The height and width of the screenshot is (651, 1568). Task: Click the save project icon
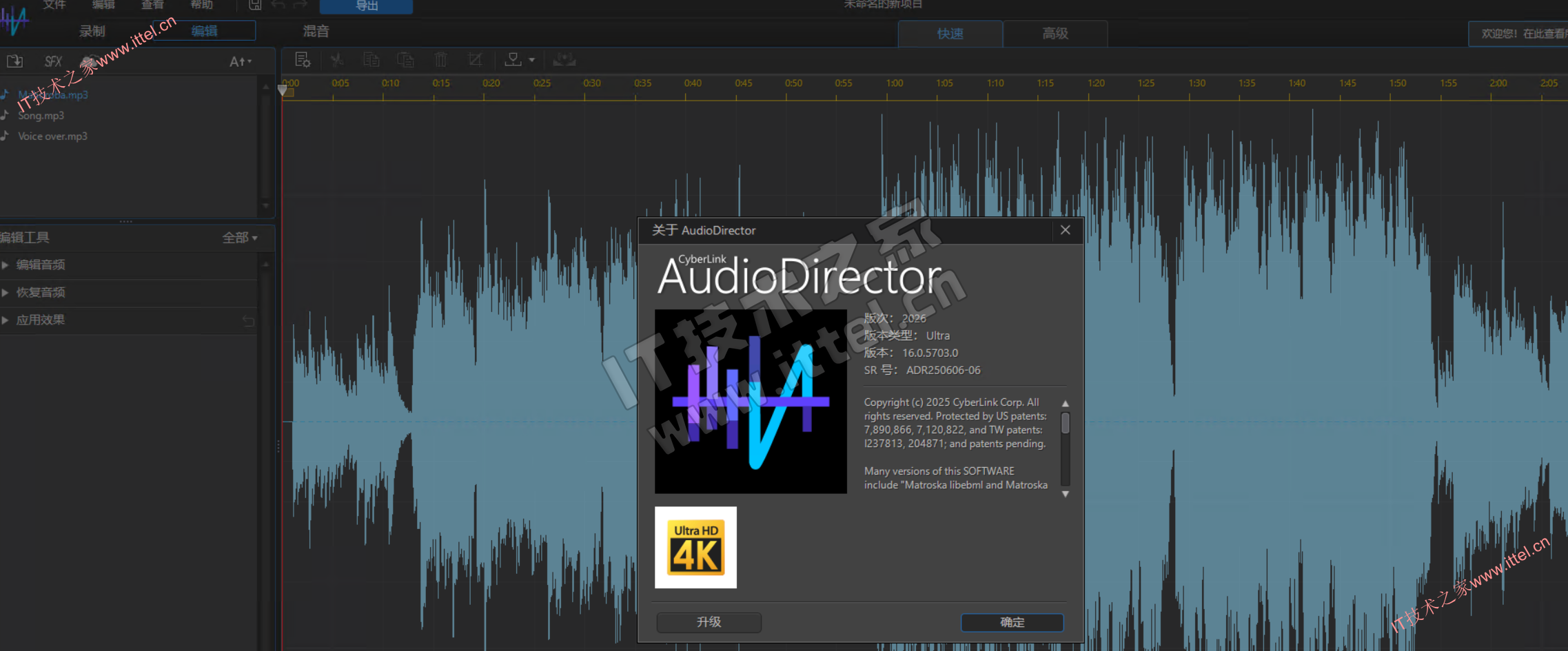click(x=255, y=6)
